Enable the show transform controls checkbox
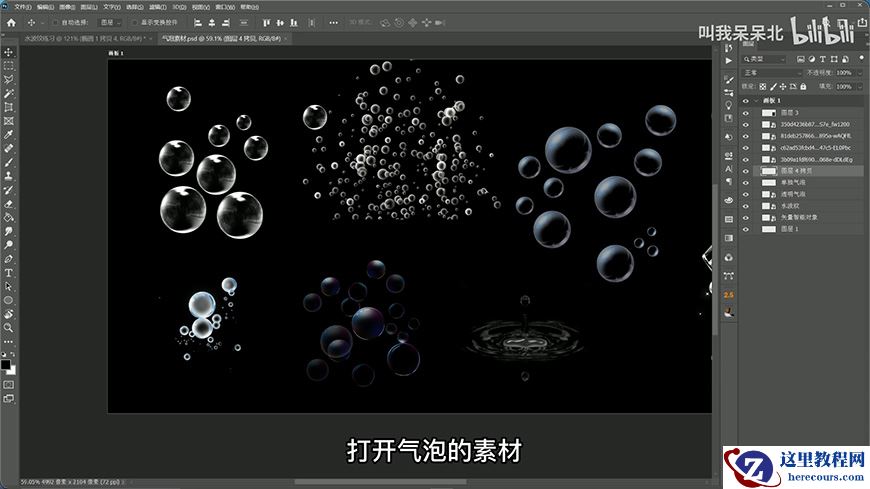The height and width of the screenshot is (489, 870). point(134,23)
